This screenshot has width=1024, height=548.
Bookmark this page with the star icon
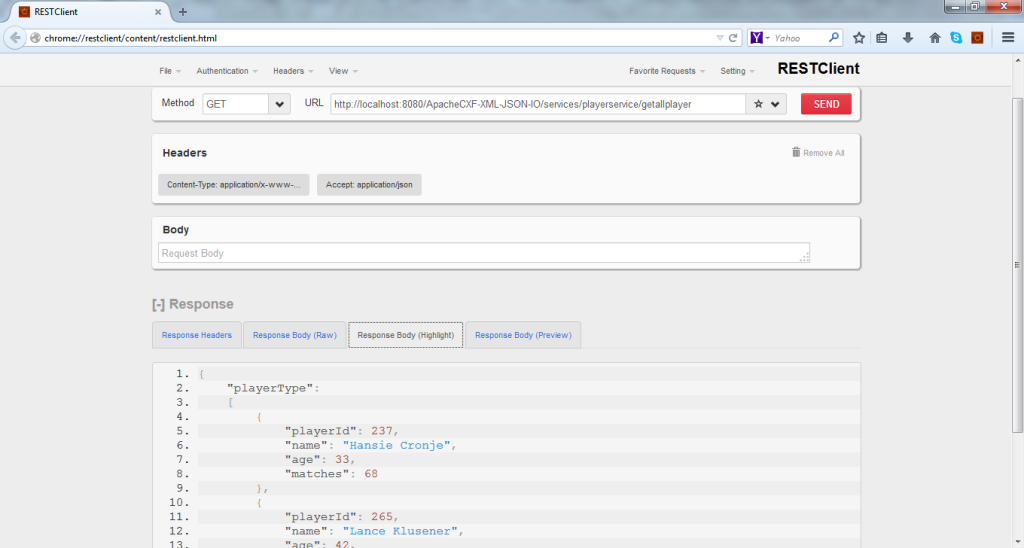[x=859, y=38]
